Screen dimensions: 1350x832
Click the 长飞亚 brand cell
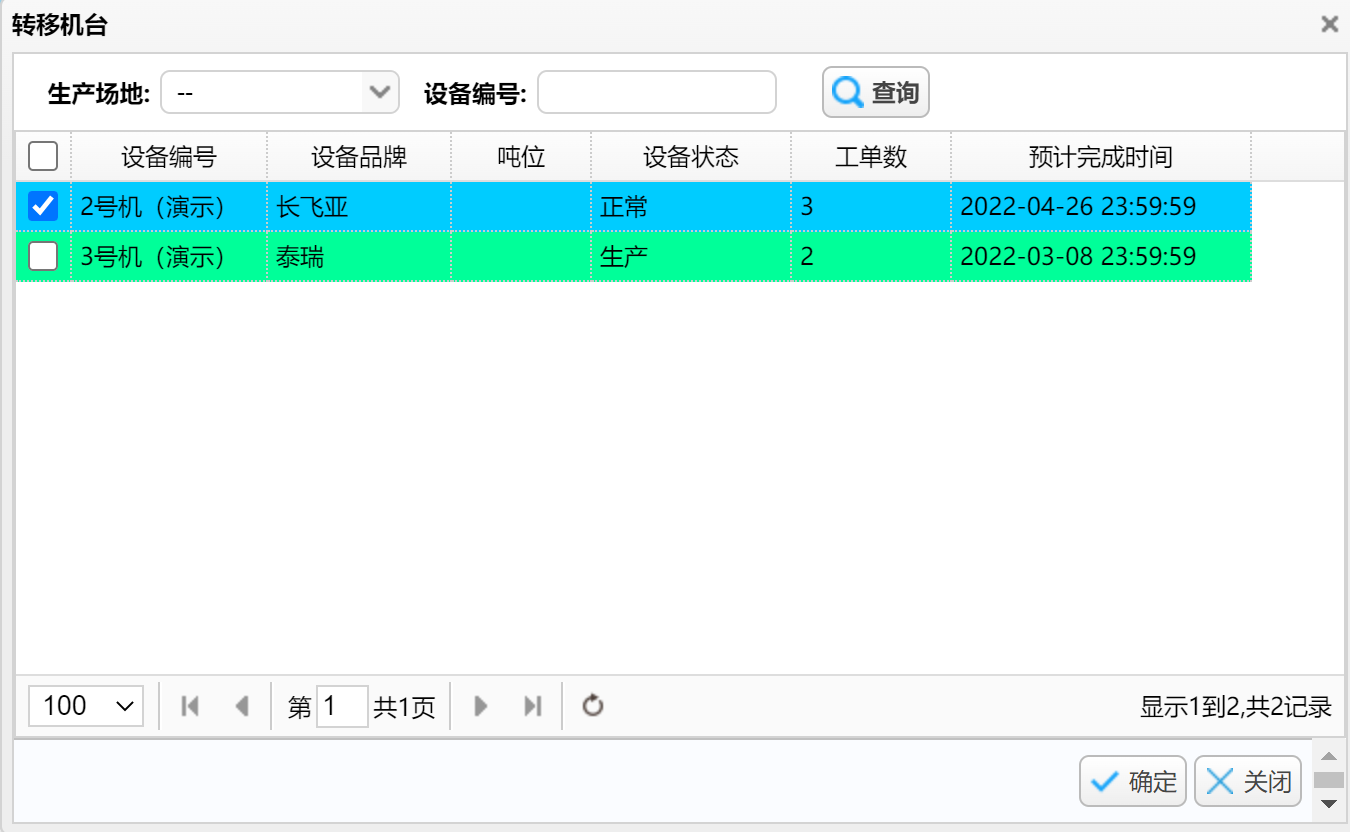coord(359,207)
